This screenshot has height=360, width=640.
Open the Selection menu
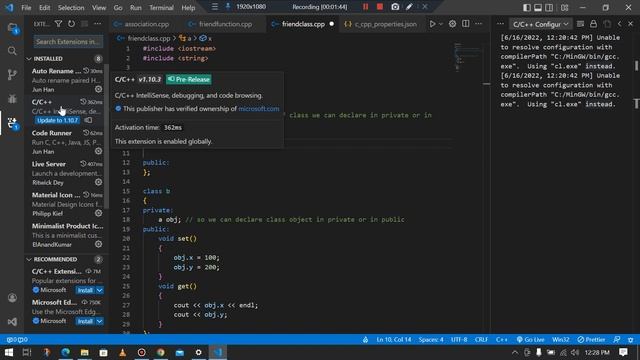tap(71, 7)
